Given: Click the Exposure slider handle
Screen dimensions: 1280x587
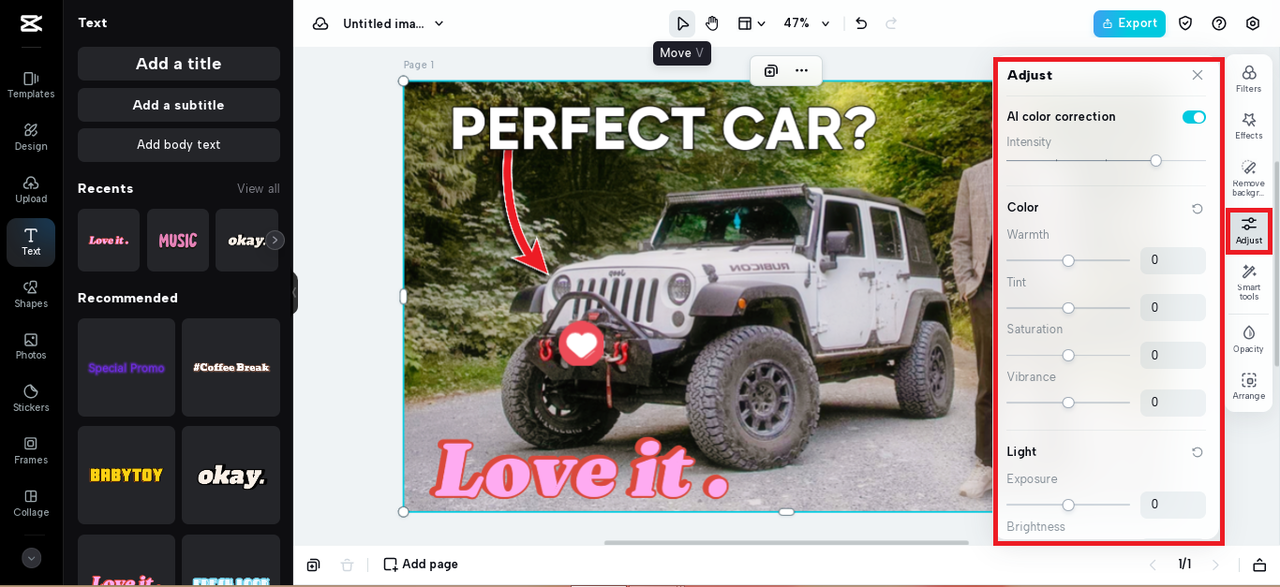Looking at the screenshot, I should click(x=1068, y=505).
